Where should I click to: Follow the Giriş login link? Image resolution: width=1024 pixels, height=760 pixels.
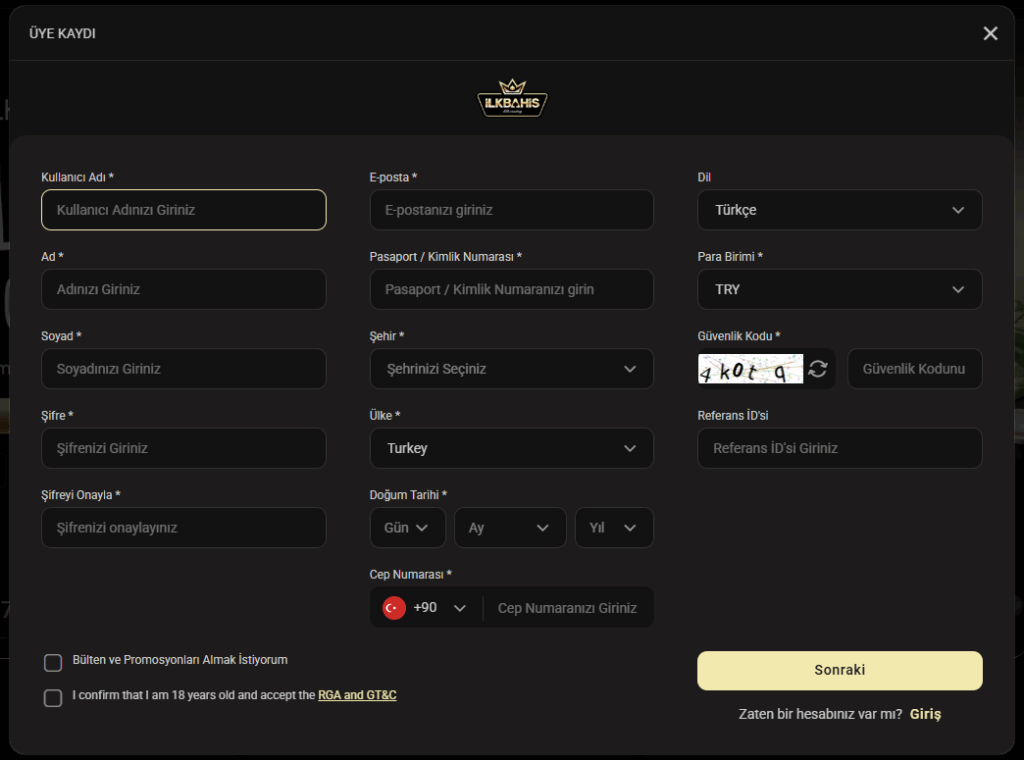point(925,714)
